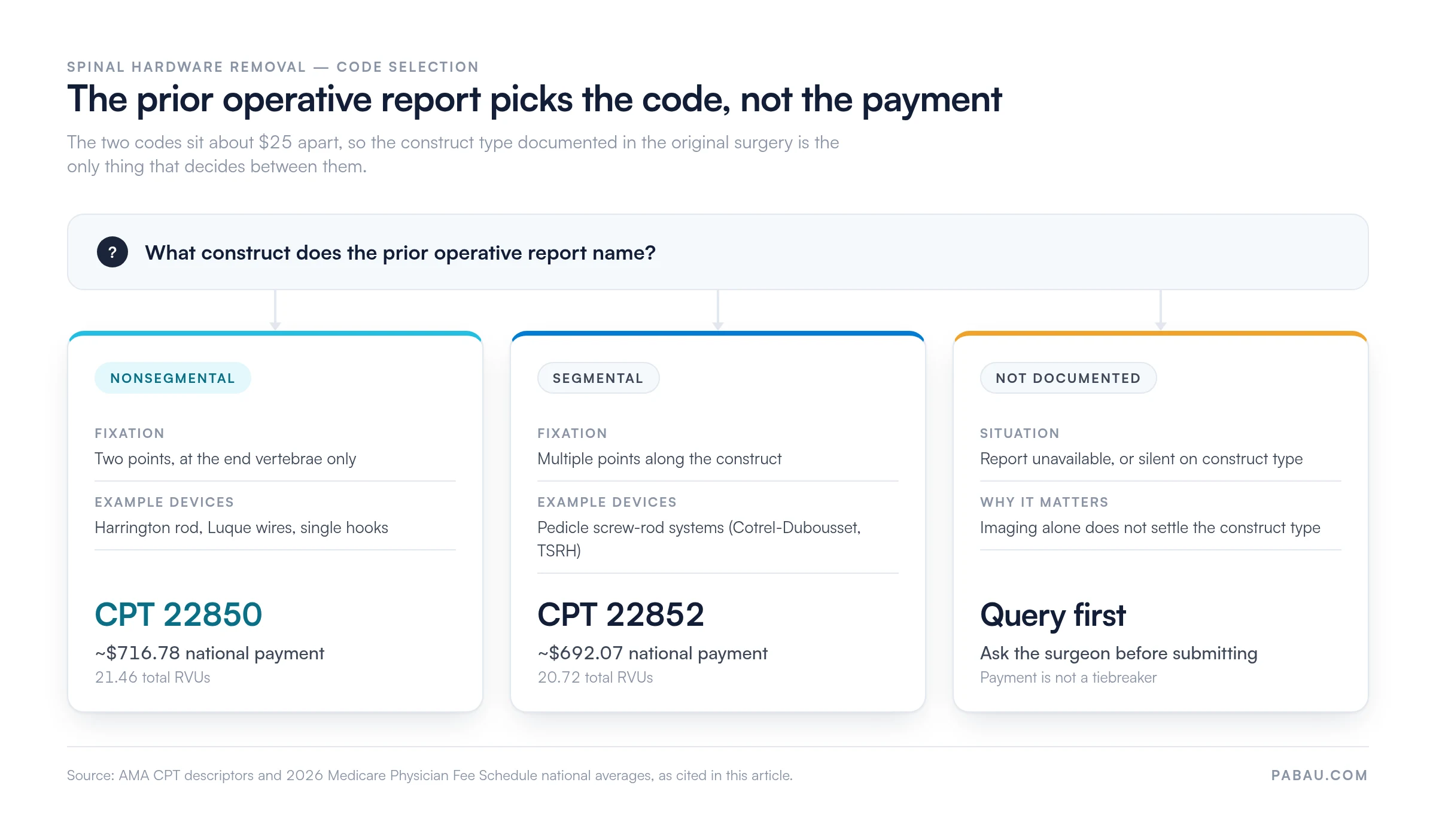Click the orange top bar of Not Documented card
Viewport: 1436px width, 840px height.
coord(1161,334)
